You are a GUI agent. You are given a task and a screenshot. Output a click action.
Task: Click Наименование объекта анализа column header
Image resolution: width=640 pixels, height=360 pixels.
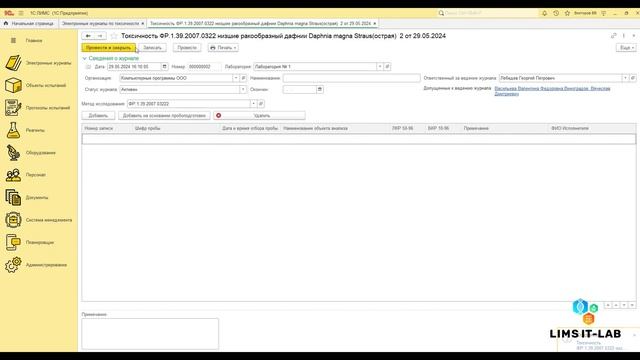point(335,128)
